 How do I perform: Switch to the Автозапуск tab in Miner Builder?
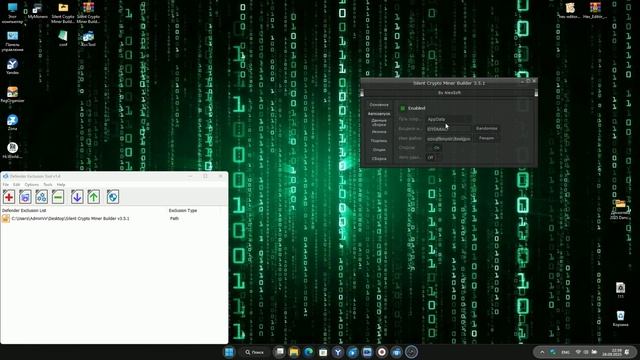[x=379, y=113]
